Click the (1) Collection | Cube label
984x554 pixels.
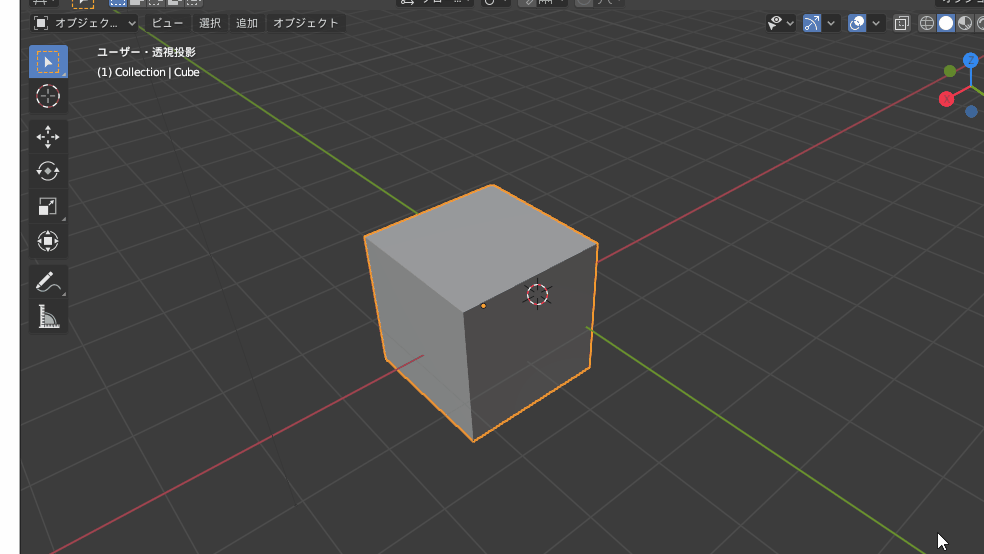pos(148,72)
